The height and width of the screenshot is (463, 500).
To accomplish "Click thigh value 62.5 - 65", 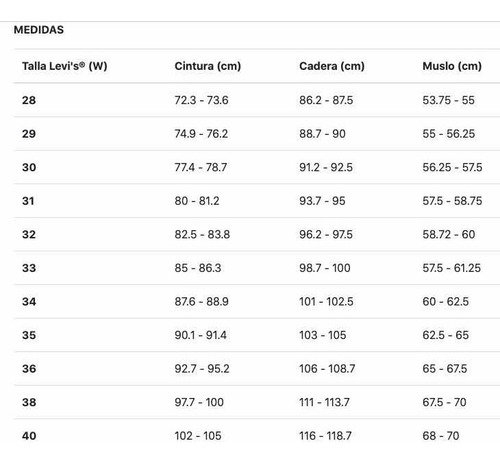I will point(446,335).
